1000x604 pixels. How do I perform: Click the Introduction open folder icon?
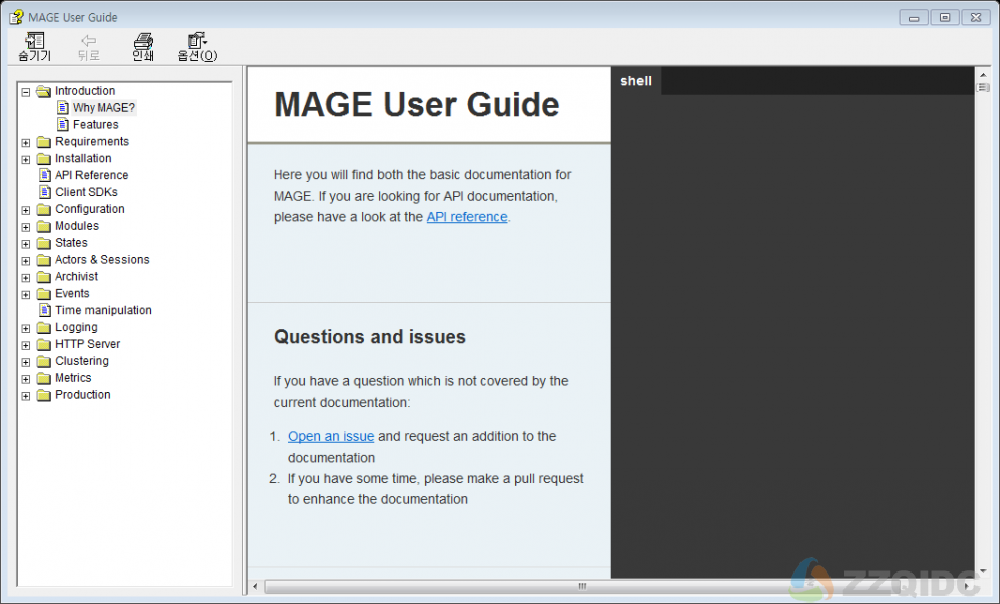(43, 91)
